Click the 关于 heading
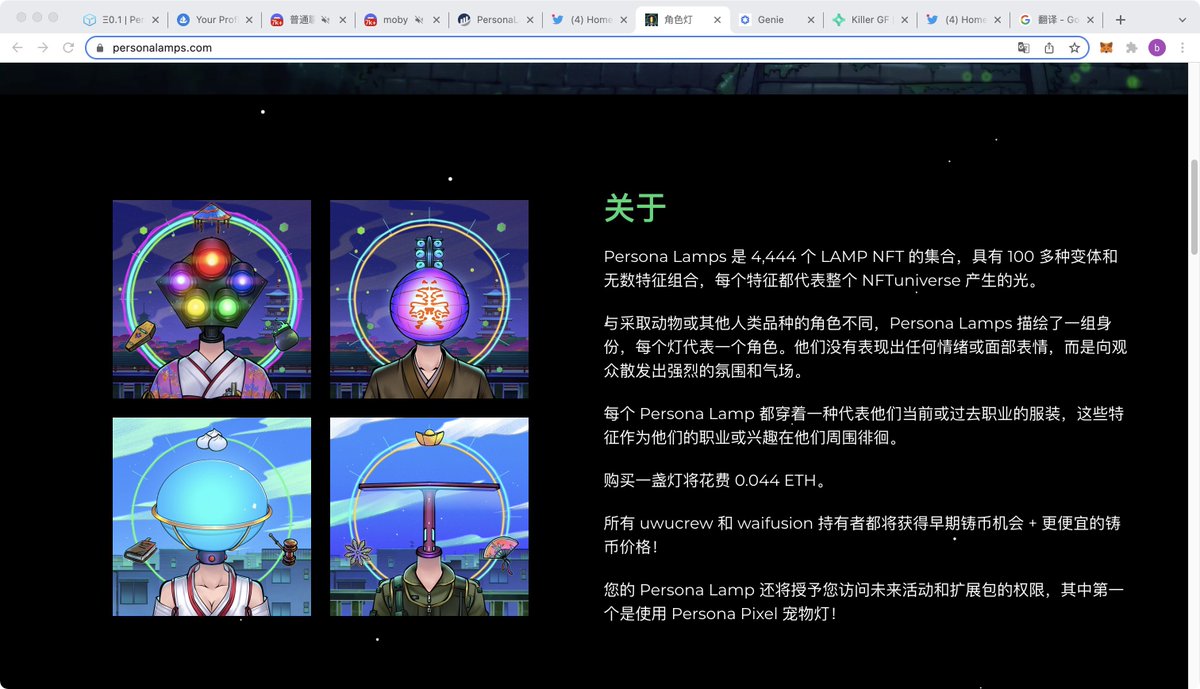This screenshot has height=689, width=1200. tap(635, 208)
